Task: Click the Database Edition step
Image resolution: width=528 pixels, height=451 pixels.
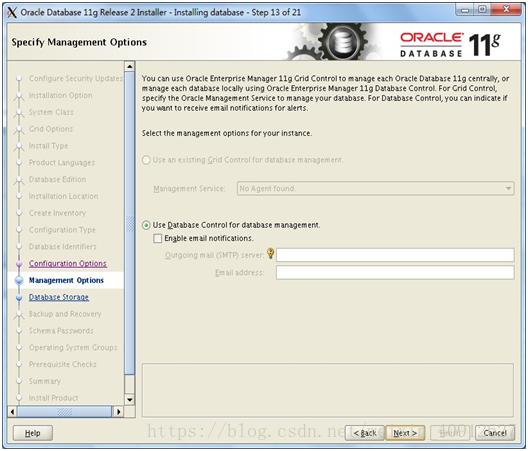Action: (58, 180)
